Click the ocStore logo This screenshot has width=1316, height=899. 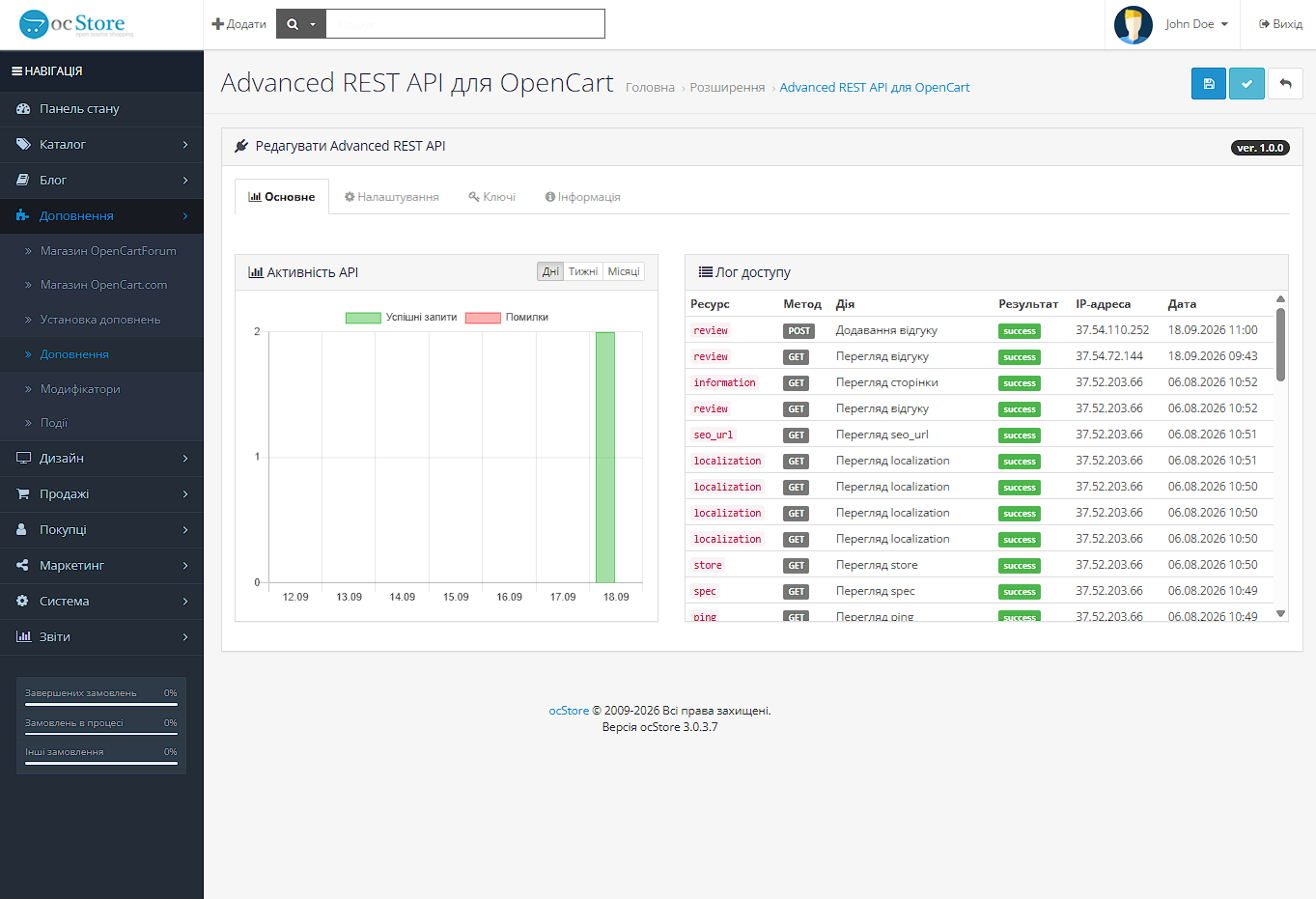pos(76,24)
